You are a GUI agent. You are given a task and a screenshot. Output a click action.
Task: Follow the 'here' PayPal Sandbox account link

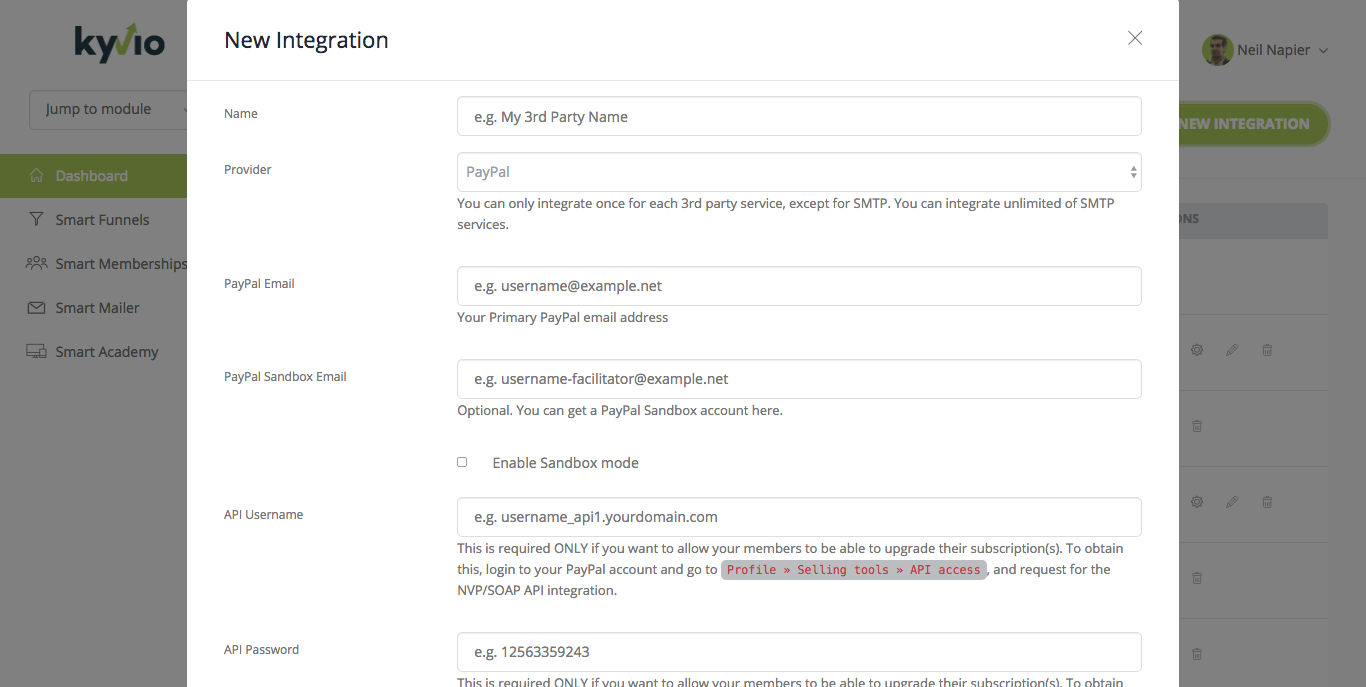(x=766, y=410)
